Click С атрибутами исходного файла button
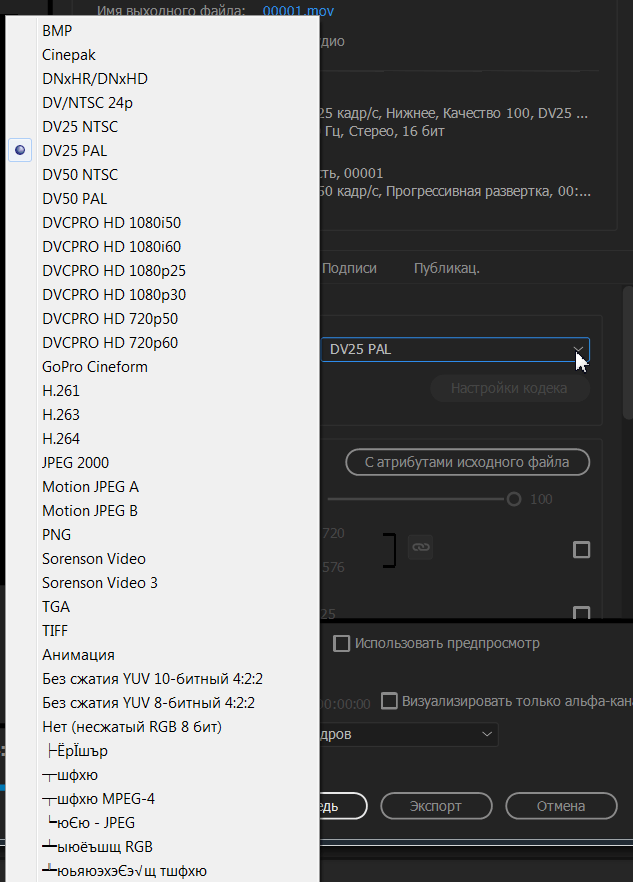This screenshot has height=882, width=633. click(x=467, y=462)
